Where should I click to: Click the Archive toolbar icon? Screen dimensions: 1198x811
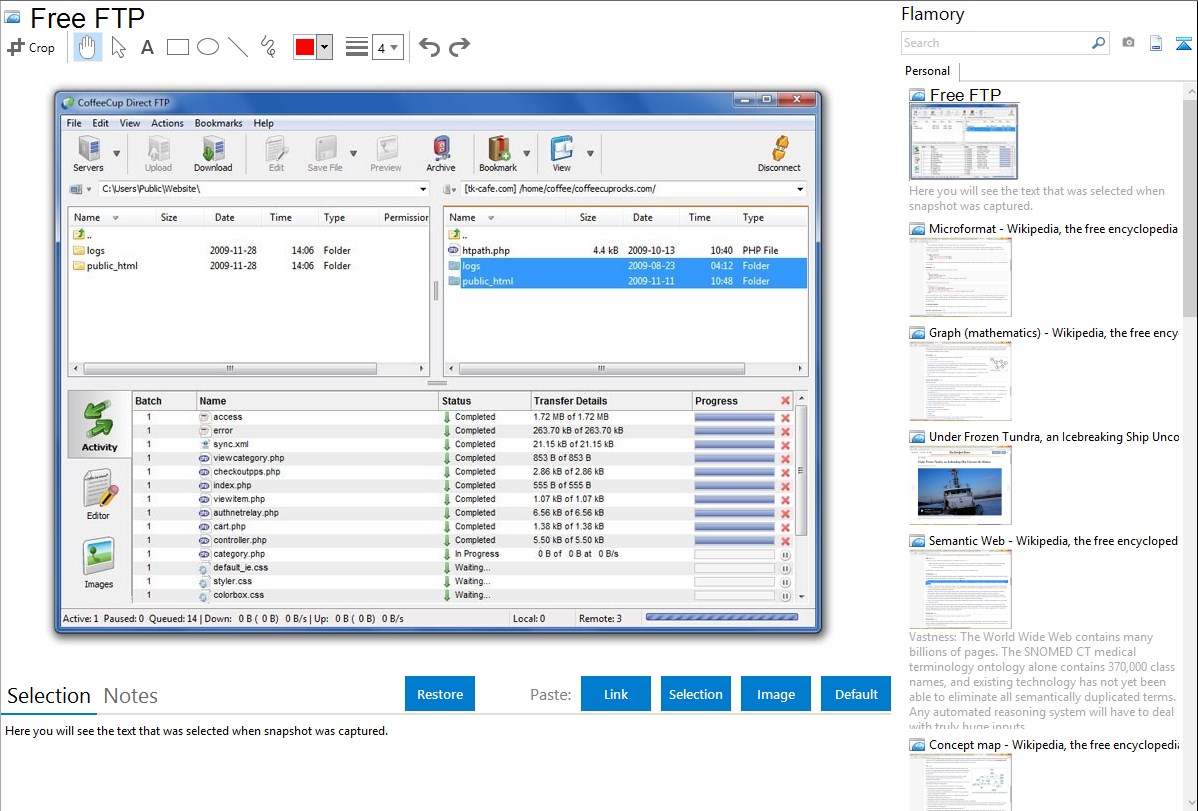click(x=441, y=154)
